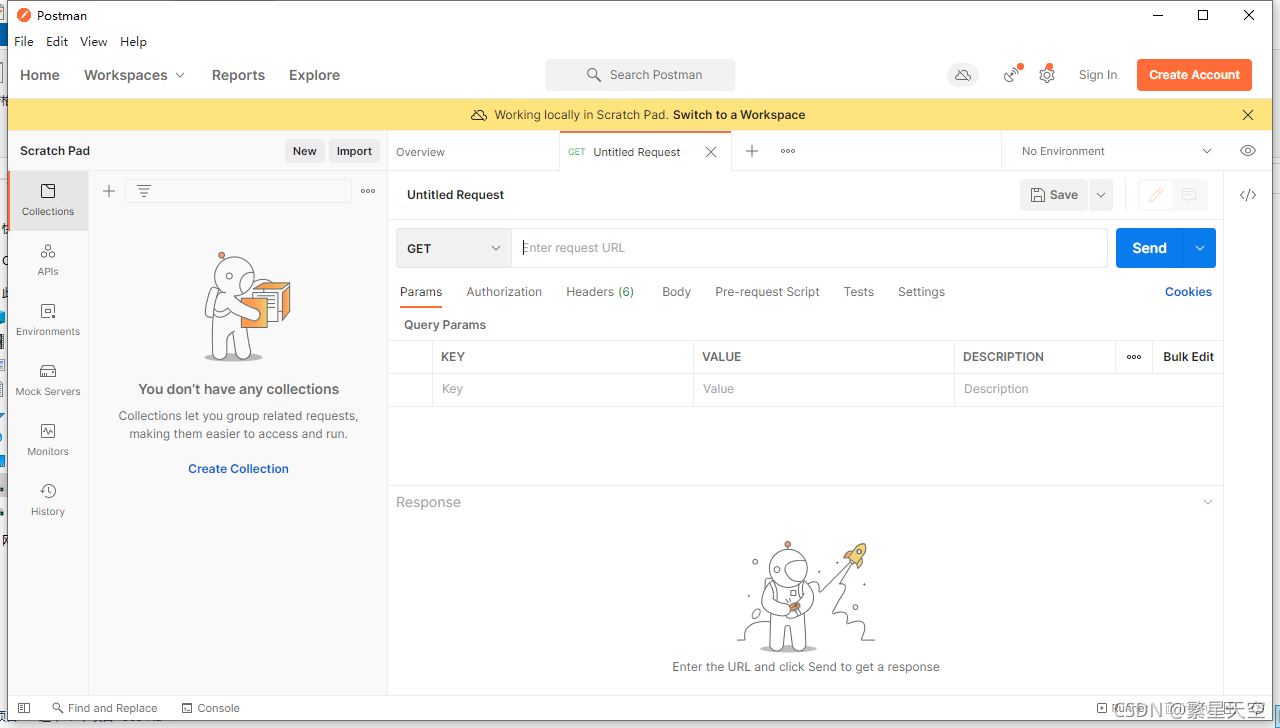Switch to the Authorization tab

tap(504, 292)
